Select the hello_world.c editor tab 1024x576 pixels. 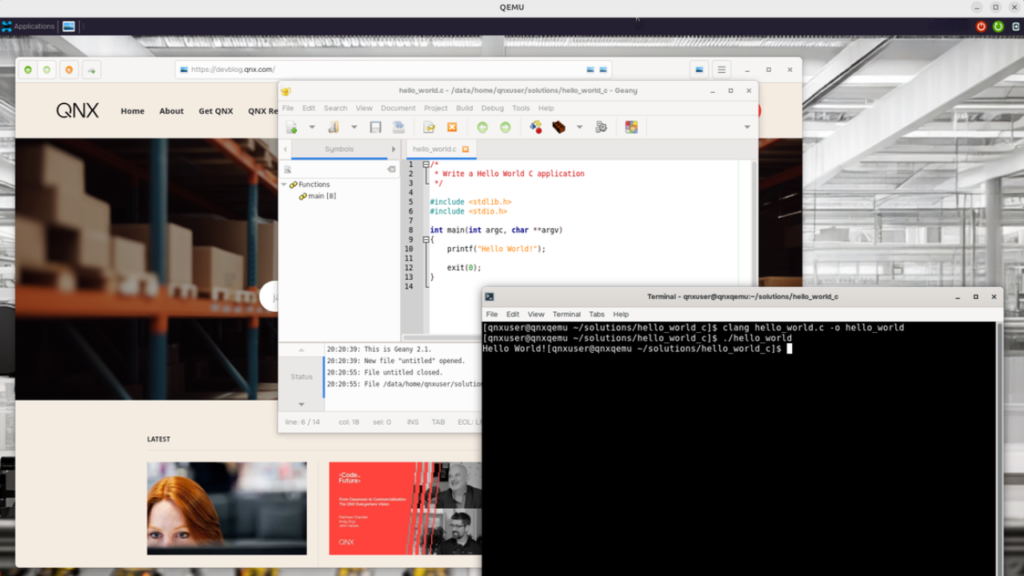click(434, 150)
